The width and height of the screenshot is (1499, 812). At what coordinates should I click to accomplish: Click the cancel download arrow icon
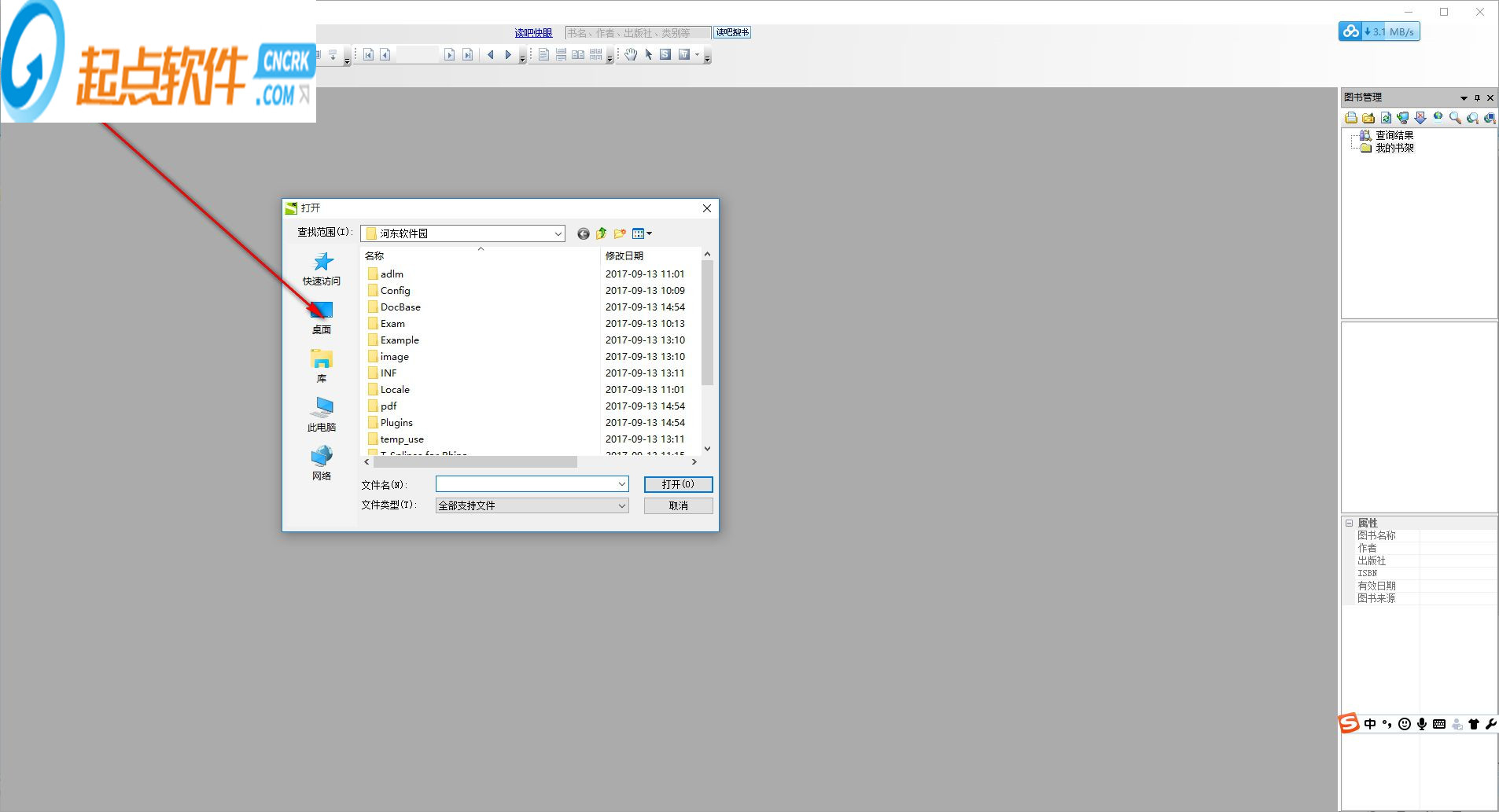tap(1420, 118)
